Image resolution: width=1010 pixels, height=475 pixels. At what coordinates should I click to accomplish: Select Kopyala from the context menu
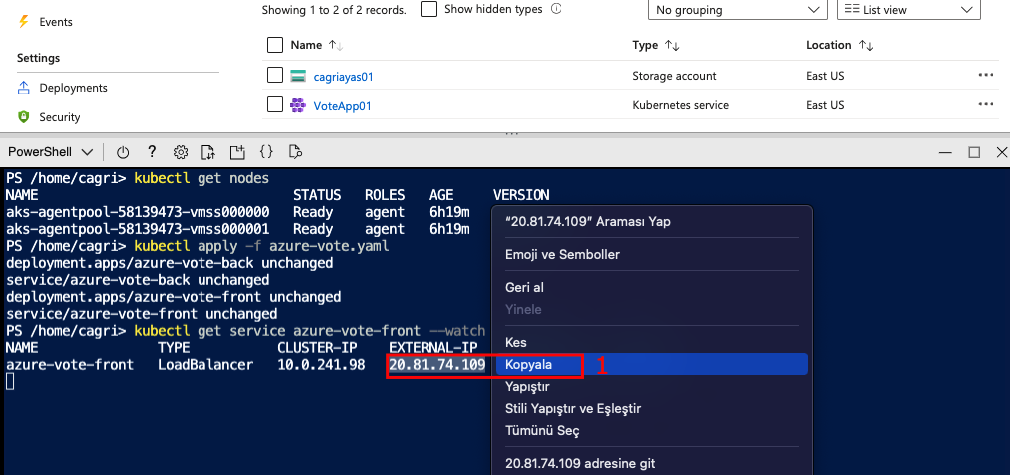point(529,365)
